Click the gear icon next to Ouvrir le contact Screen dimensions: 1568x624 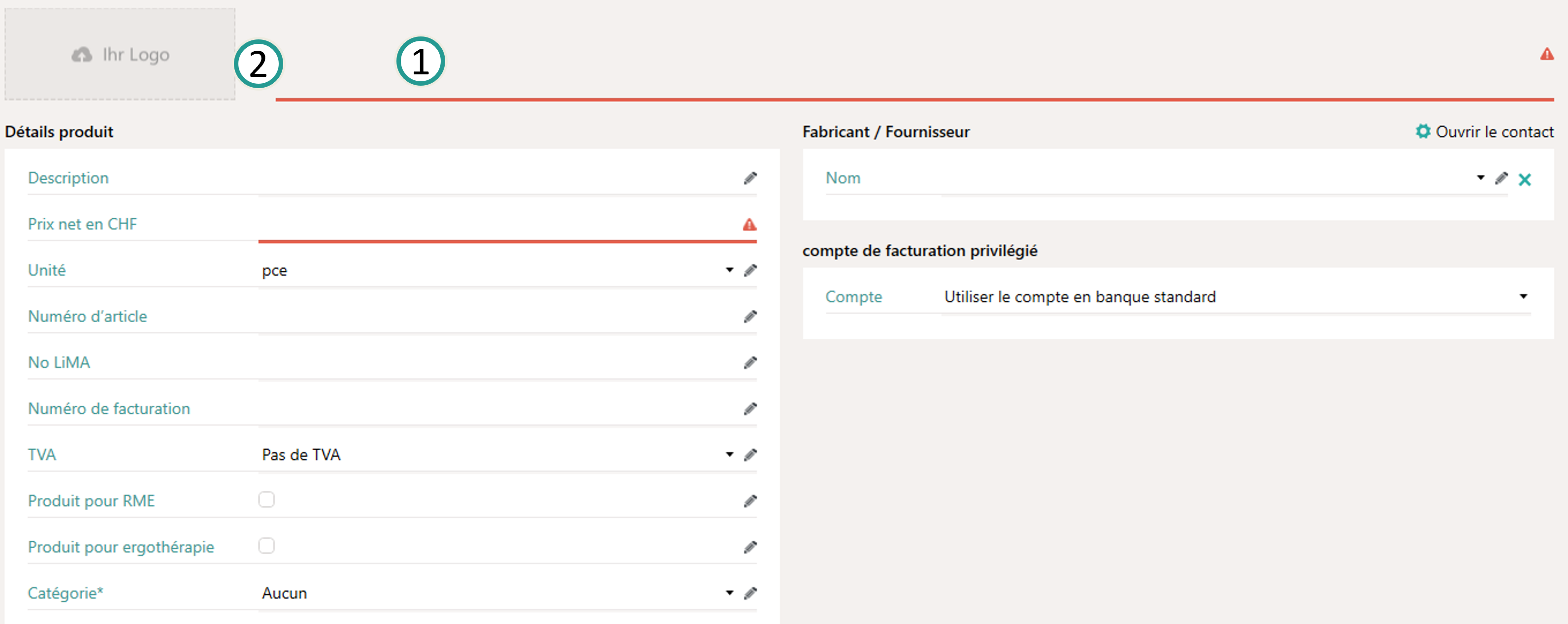(1423, 131)
